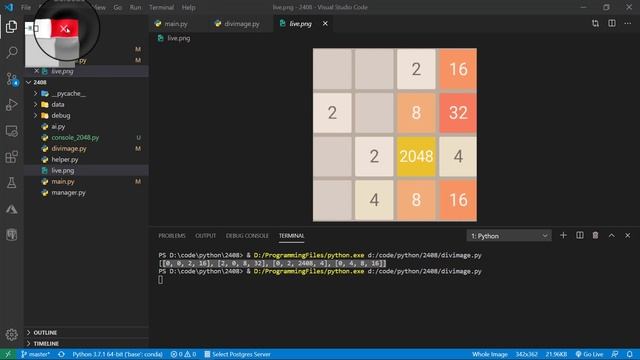The image size is (640, 360).
Task: Click live.png in the breadcrumb
Action: tap(178, 38)
